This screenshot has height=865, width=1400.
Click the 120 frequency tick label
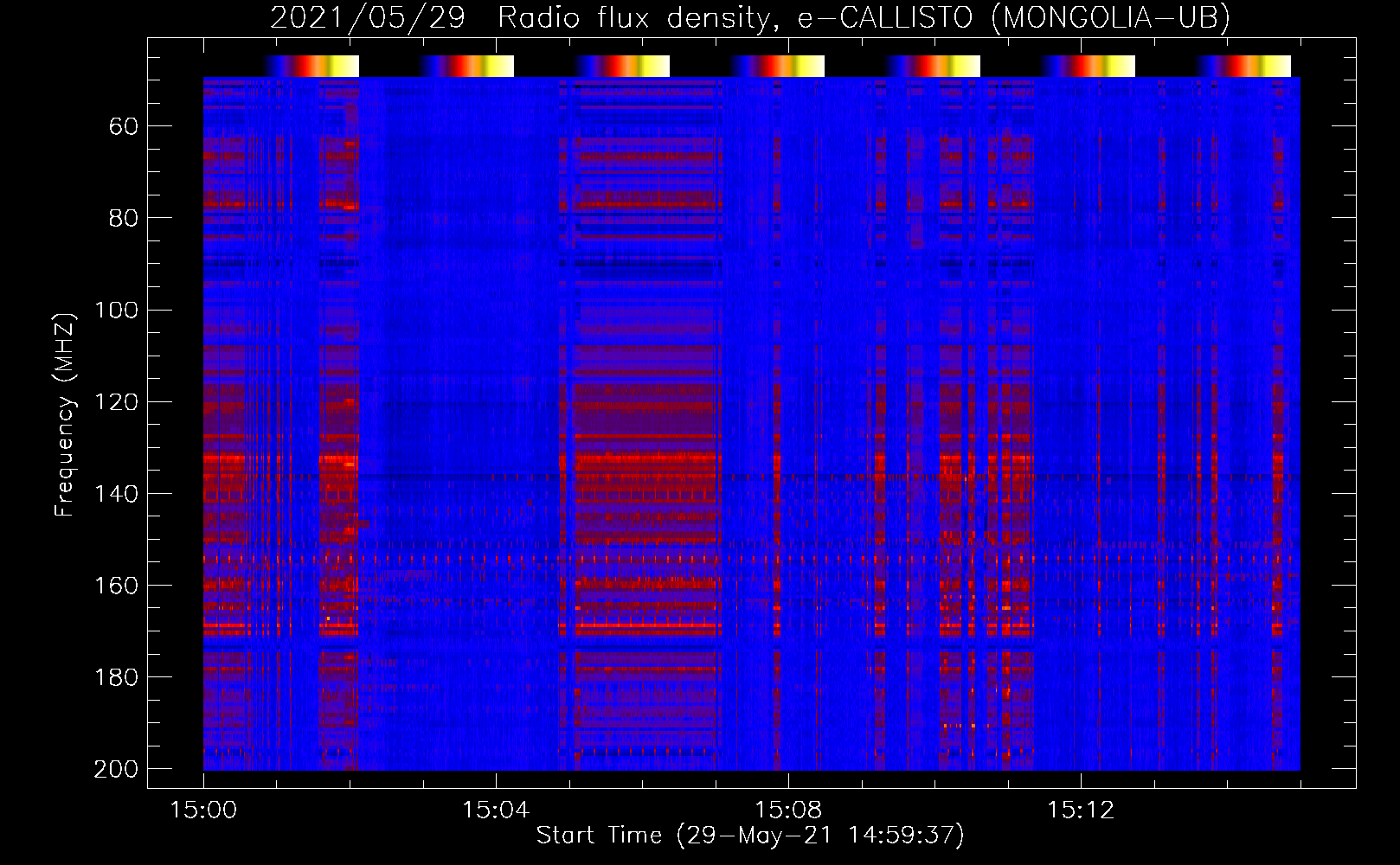pos(116,402)
